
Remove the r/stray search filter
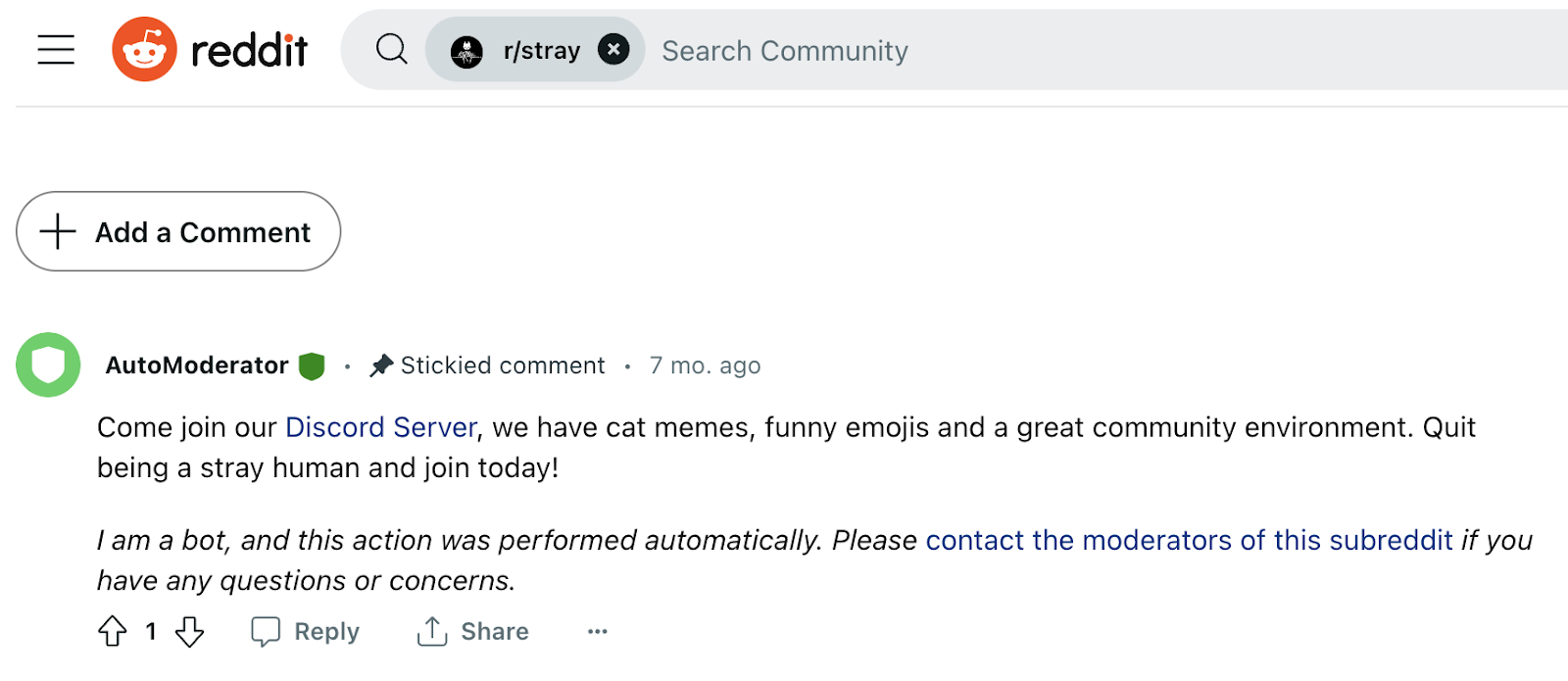[x=613, y=49]
